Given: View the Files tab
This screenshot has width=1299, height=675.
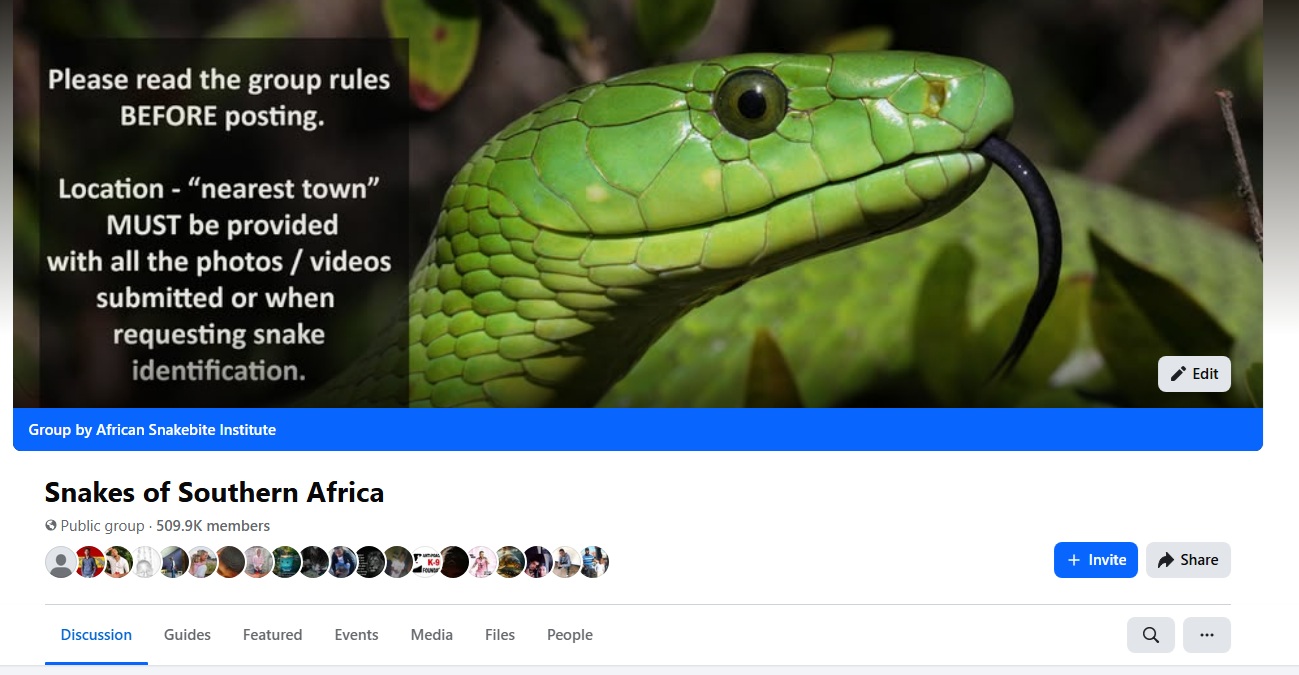Looking at the screenshot, I should tap(500, 635).
